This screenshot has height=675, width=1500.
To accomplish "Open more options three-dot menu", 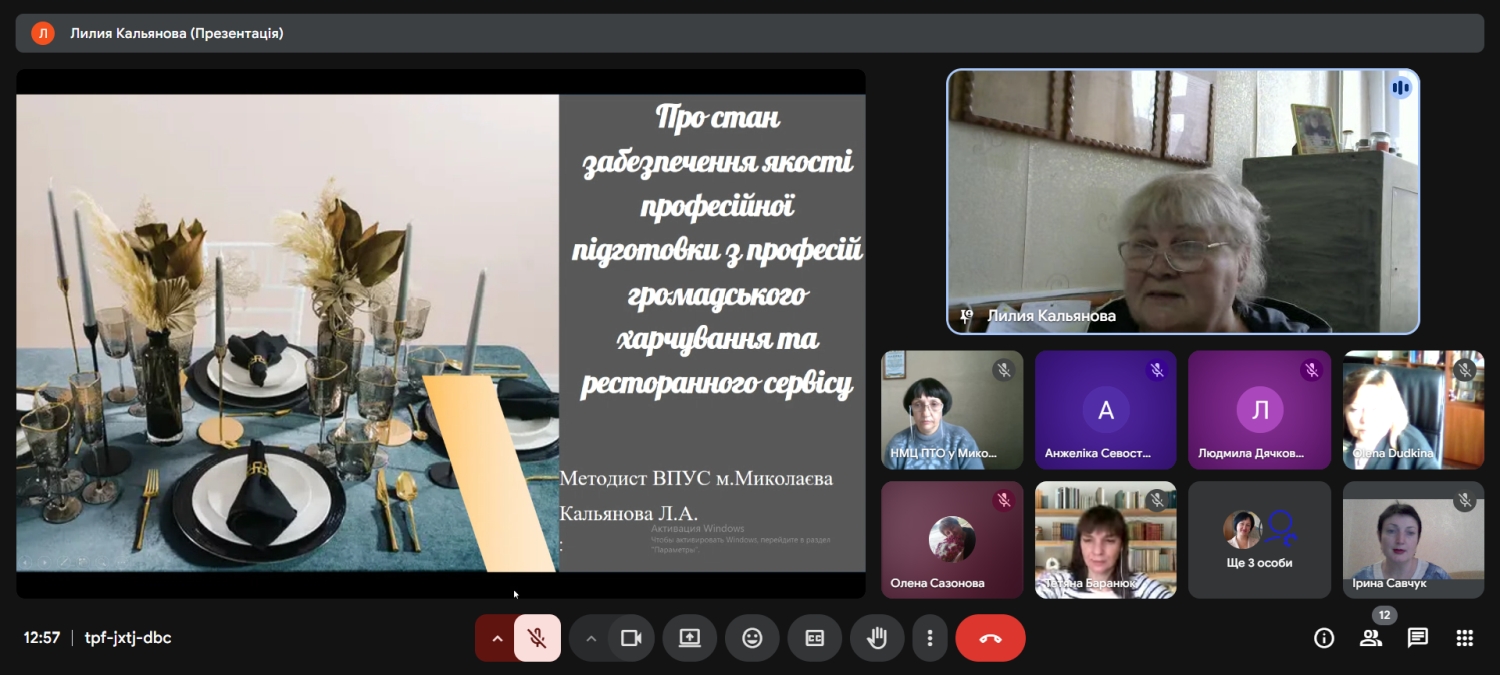I will (x=930, y=638).
